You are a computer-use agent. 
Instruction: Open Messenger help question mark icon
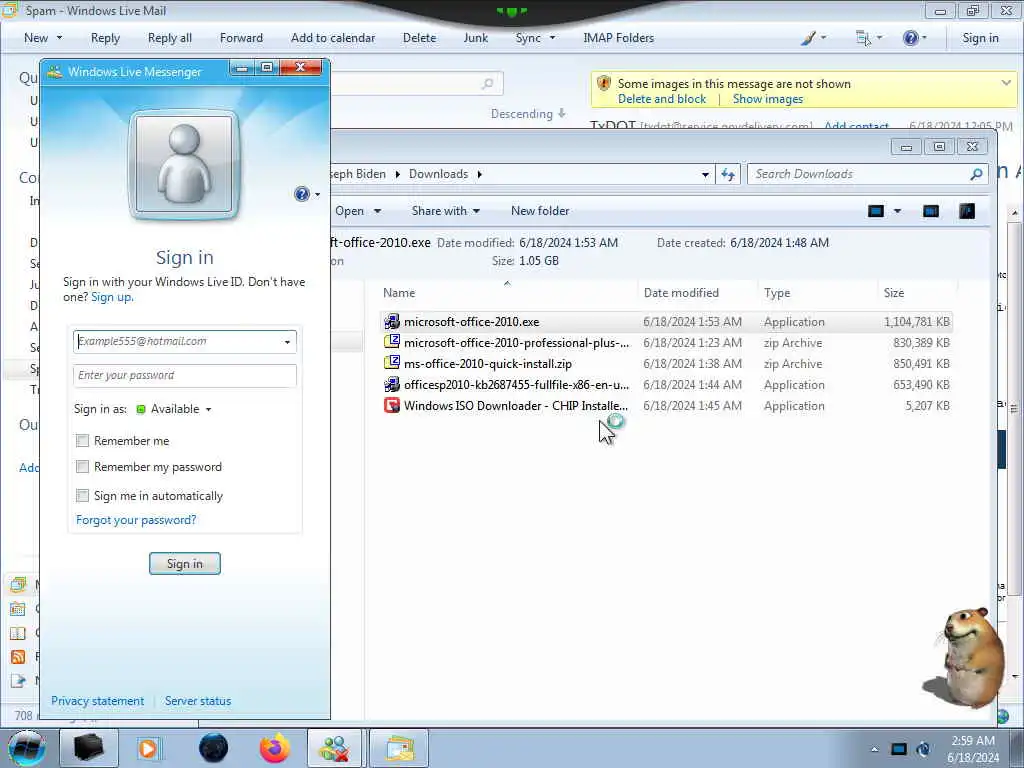point(302,194)
